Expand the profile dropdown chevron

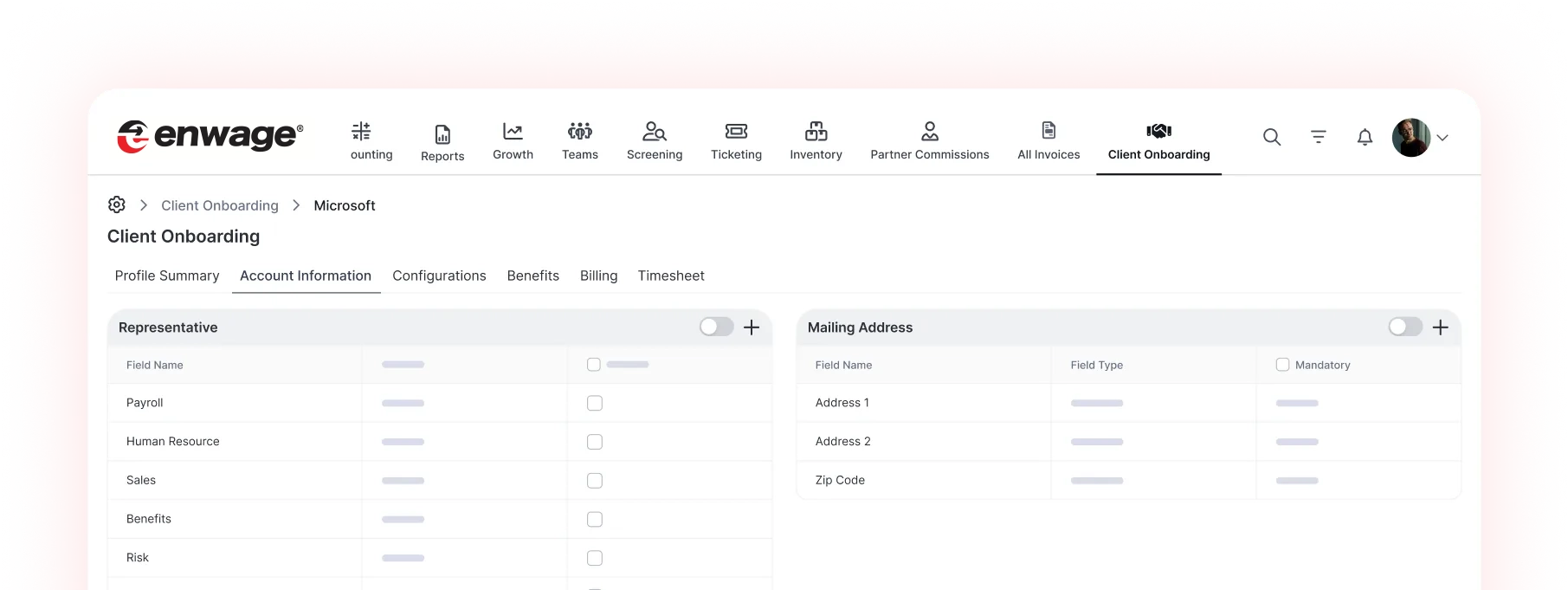(x=1442, y=138)
